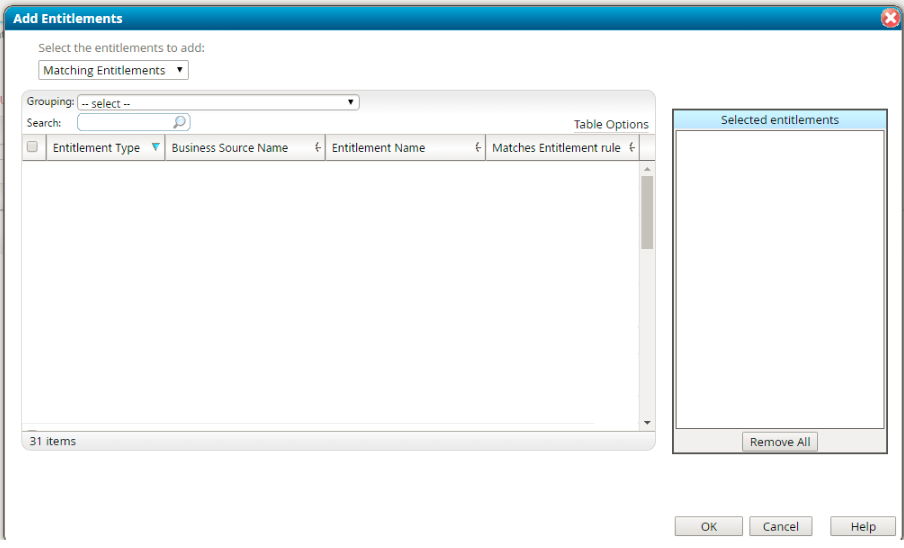The image size is (904, 548).
Task: Toggle the select-all checkbox in the table header
Action: [x=32, y=148]
